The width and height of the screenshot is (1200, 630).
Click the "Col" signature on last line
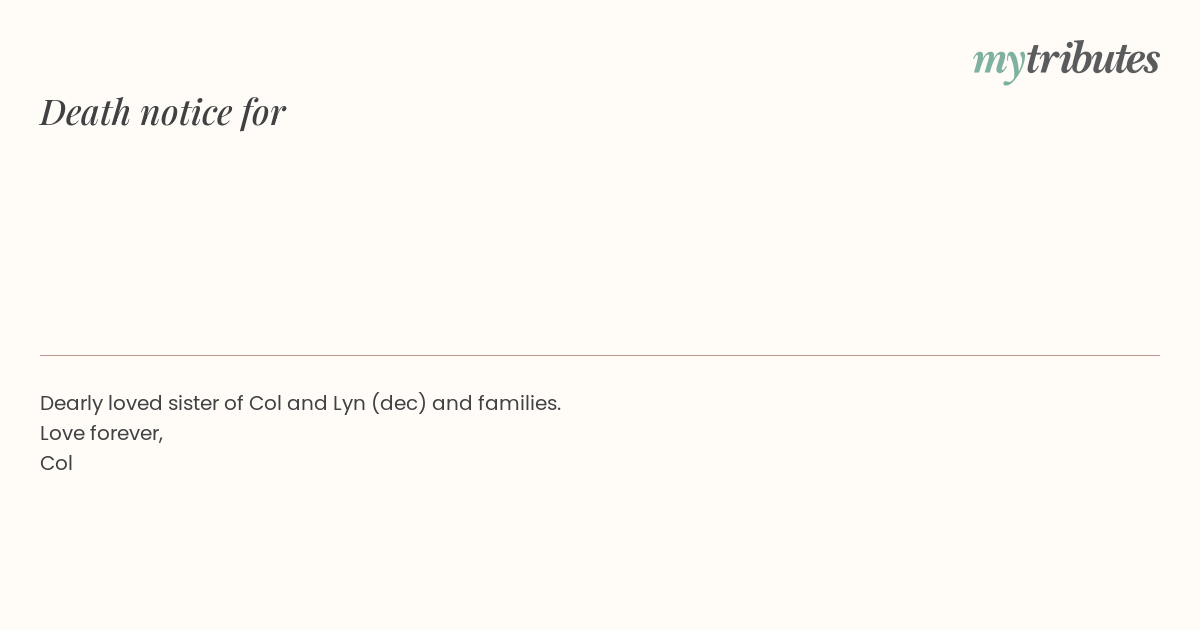56,463
